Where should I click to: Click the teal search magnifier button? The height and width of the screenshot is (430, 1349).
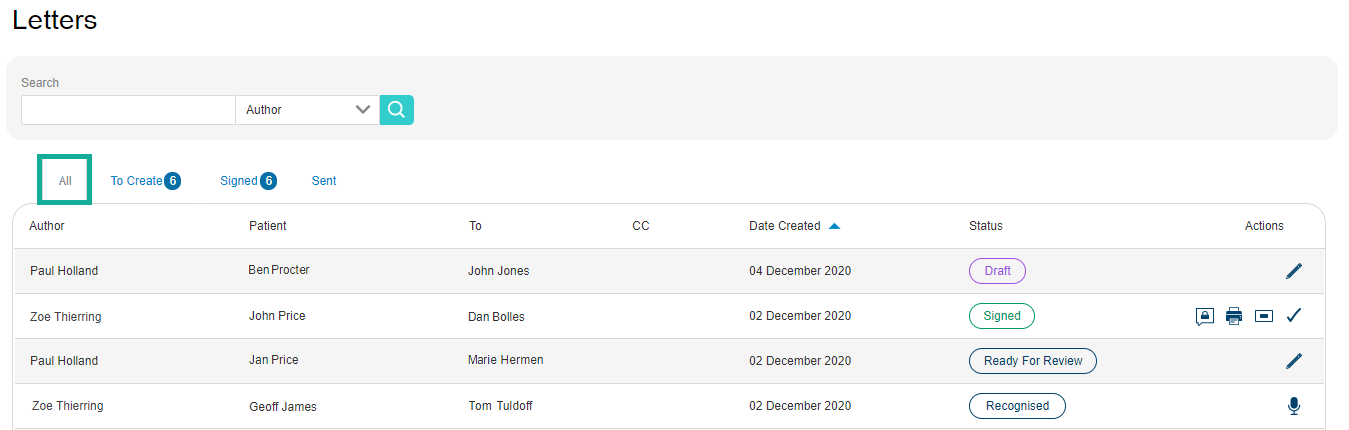pos(397,110)
